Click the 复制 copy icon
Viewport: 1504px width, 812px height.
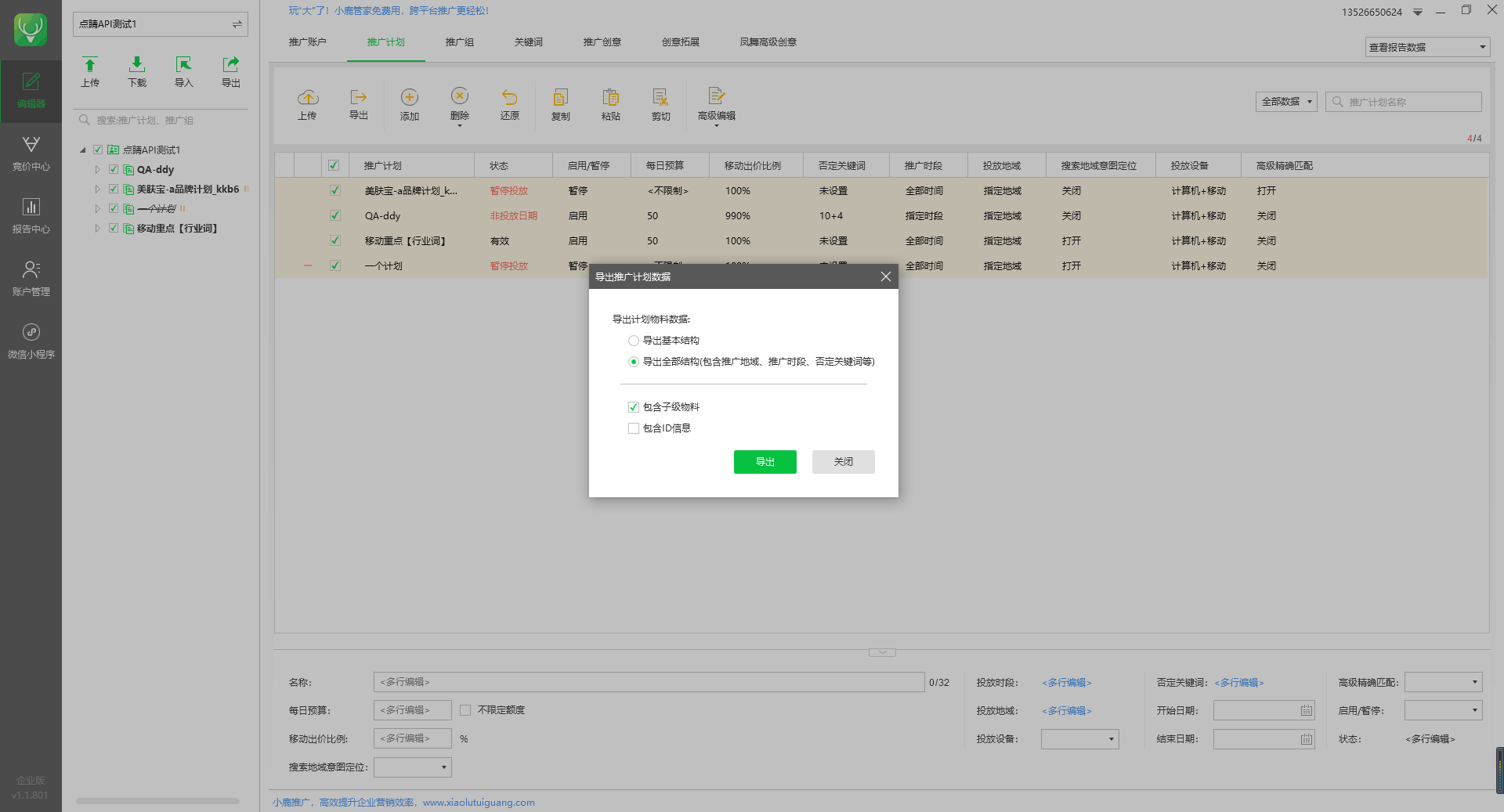(561, 104)
